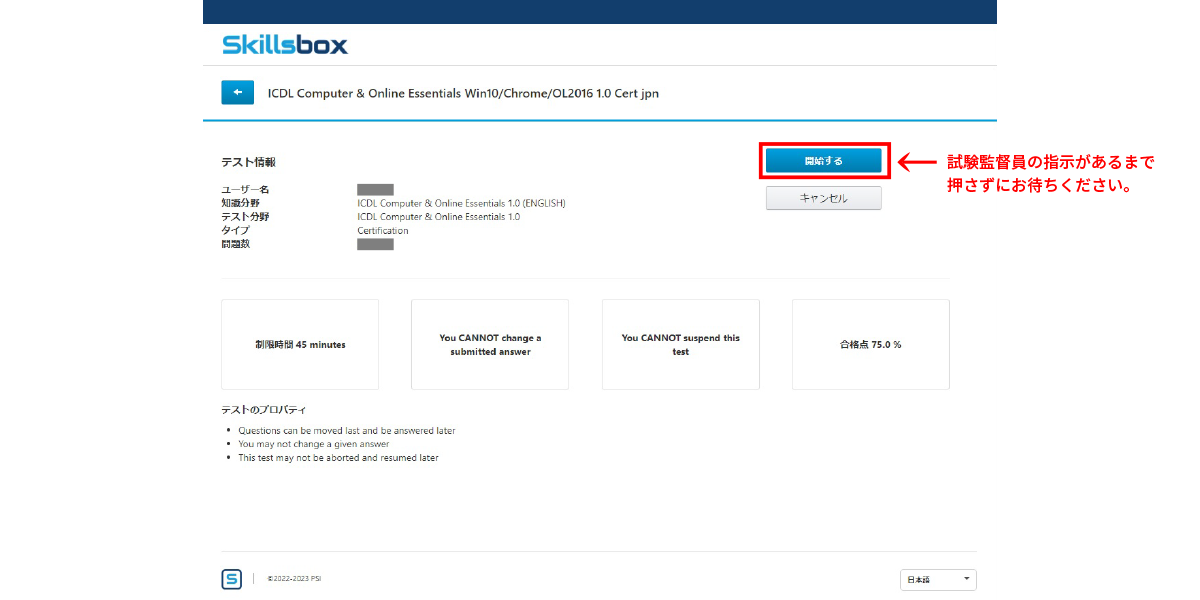1200x600 pixels.
Task: Click the 問題数 label
Action: pos(235,244)
